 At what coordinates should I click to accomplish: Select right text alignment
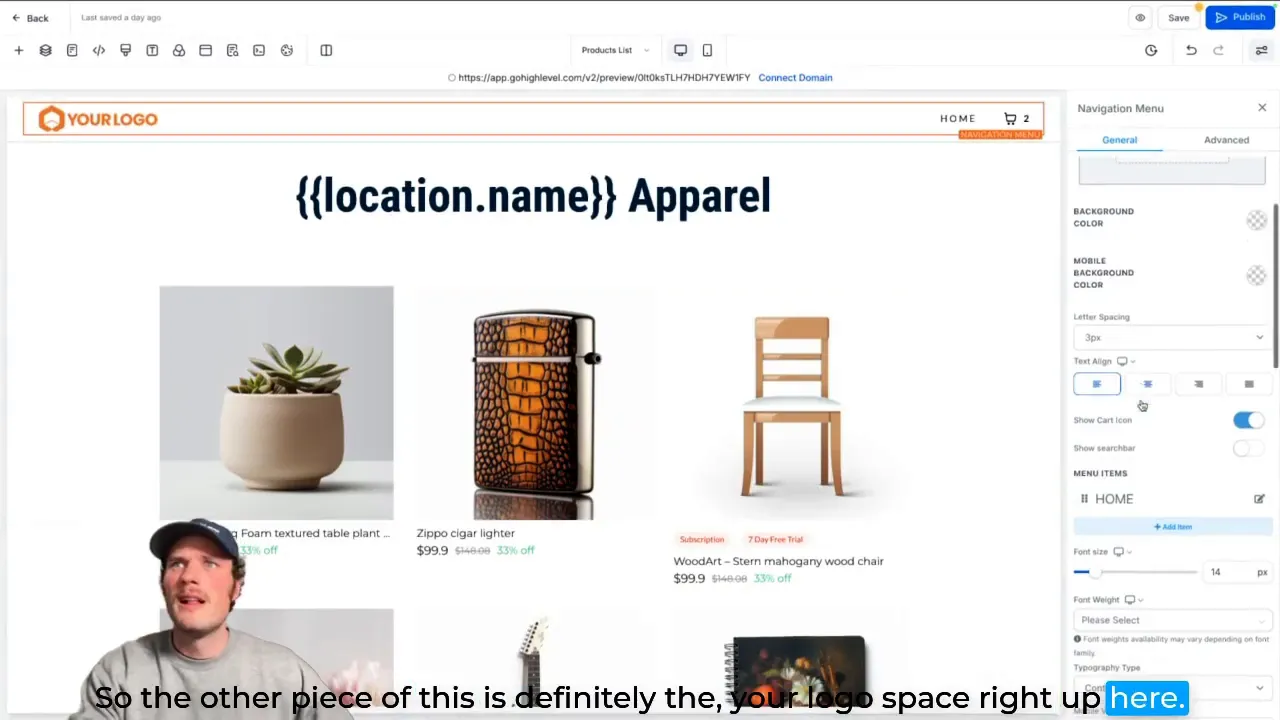tap(1198, 384)
